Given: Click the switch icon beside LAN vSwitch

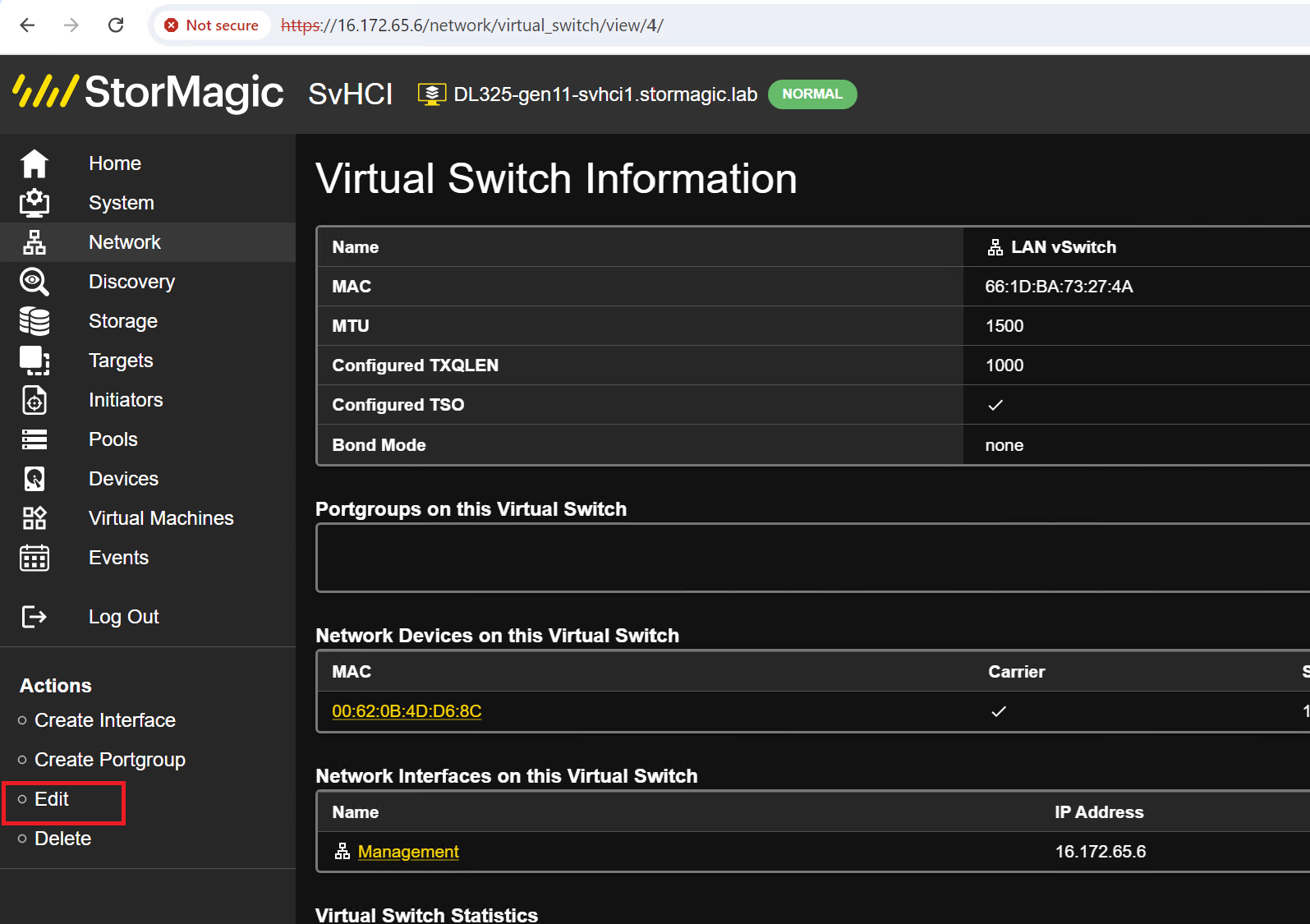Looking at the screenshot, I should pos(995,247).
